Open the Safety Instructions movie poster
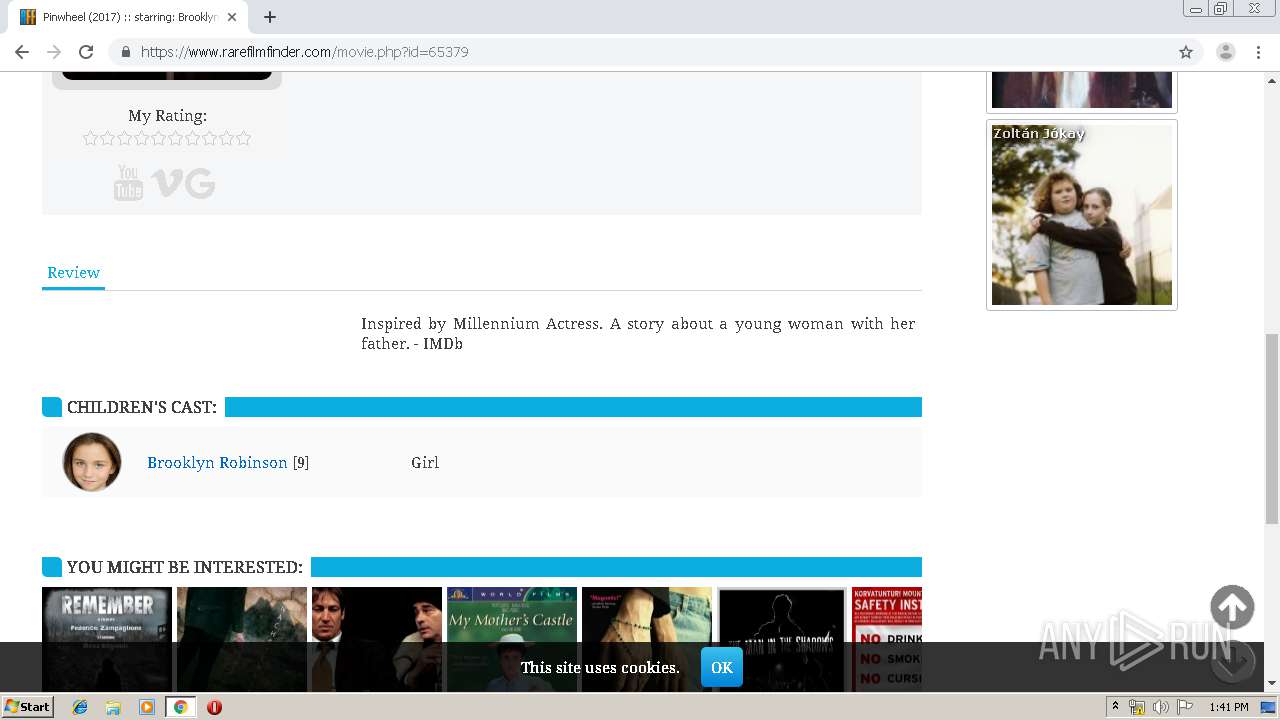Viewport: 1280px width, 720px height. point(887,639)
